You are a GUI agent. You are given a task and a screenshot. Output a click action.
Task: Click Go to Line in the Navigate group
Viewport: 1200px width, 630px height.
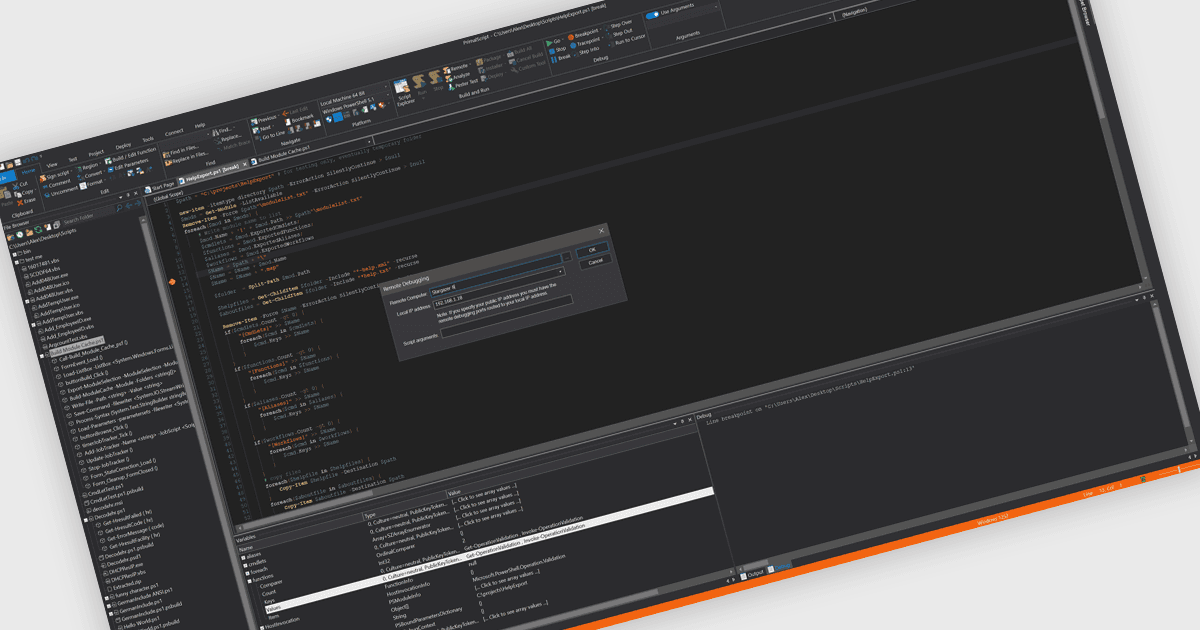[x=270, y=136]
